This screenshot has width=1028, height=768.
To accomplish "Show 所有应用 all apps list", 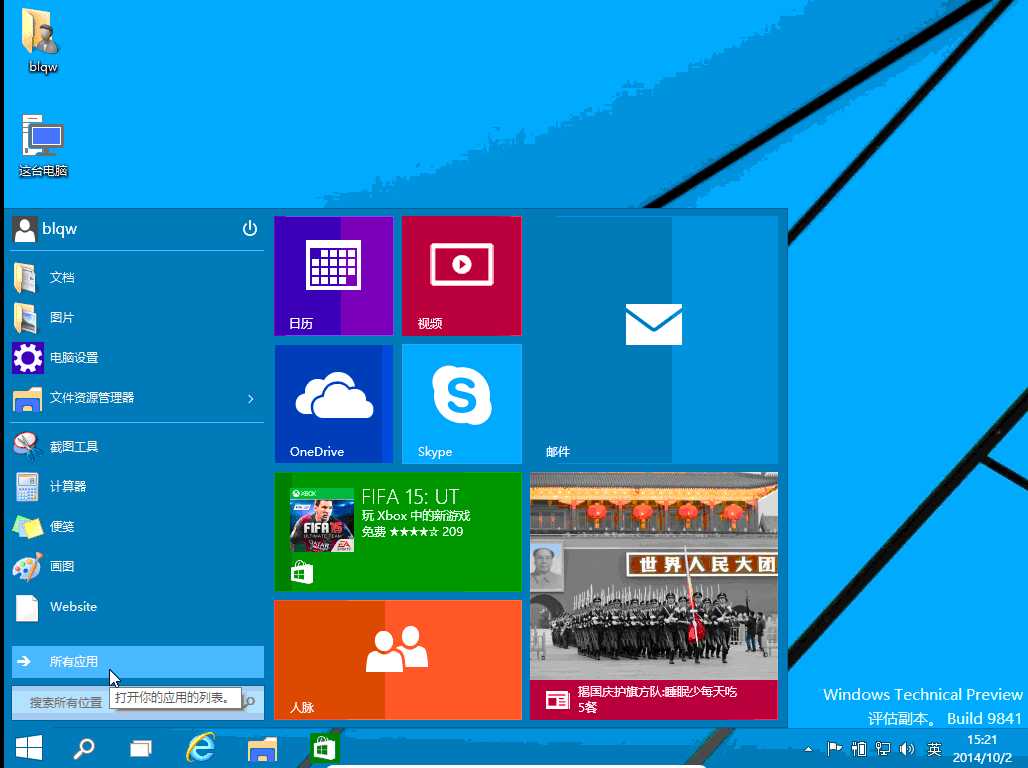I will pyautogui.click(x=138, y=662).
